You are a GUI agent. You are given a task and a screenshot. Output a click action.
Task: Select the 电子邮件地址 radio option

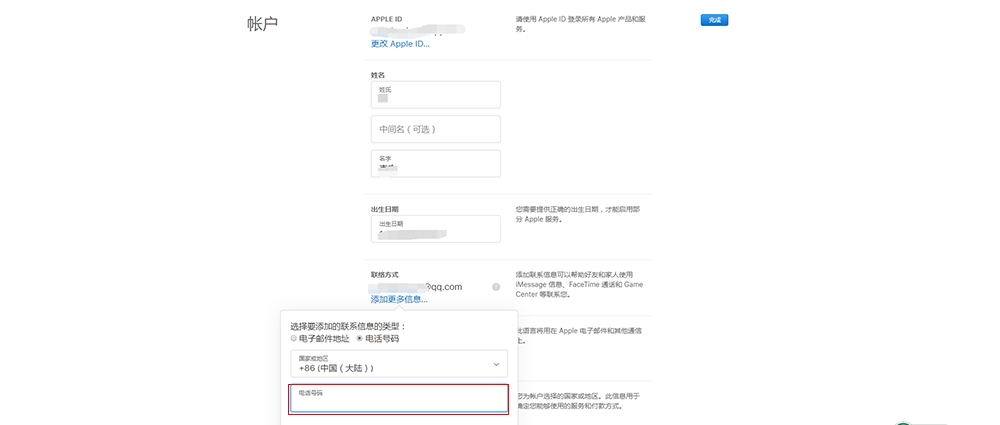pyautogui.click(x=294, y=339)
